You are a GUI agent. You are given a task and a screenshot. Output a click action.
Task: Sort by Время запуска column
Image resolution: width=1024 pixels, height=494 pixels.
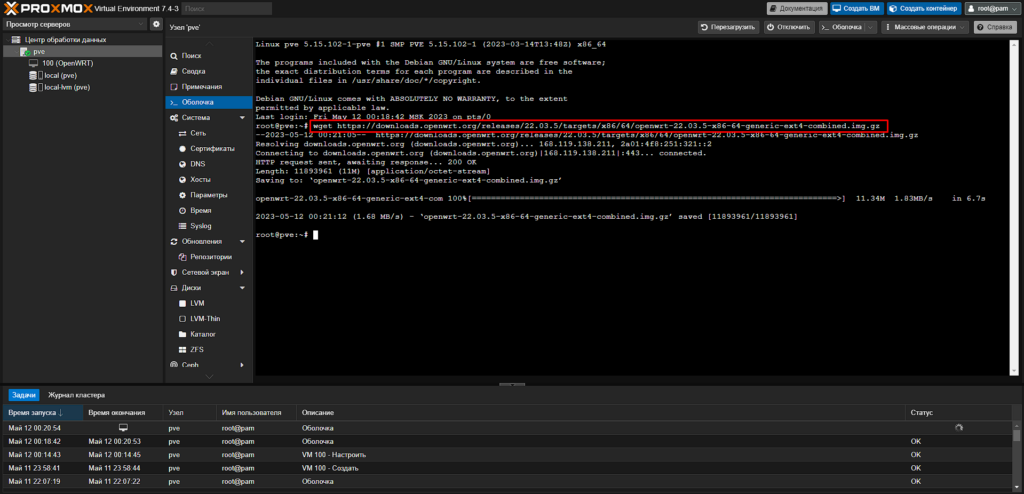(x=42, y=413)
